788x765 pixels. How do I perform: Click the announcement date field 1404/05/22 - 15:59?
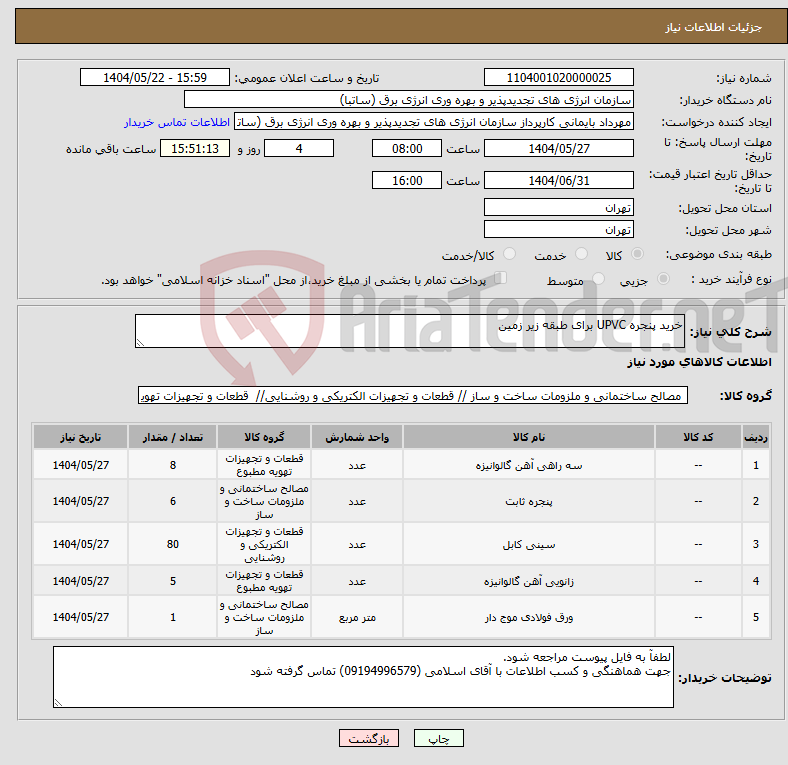click(155, 77)
